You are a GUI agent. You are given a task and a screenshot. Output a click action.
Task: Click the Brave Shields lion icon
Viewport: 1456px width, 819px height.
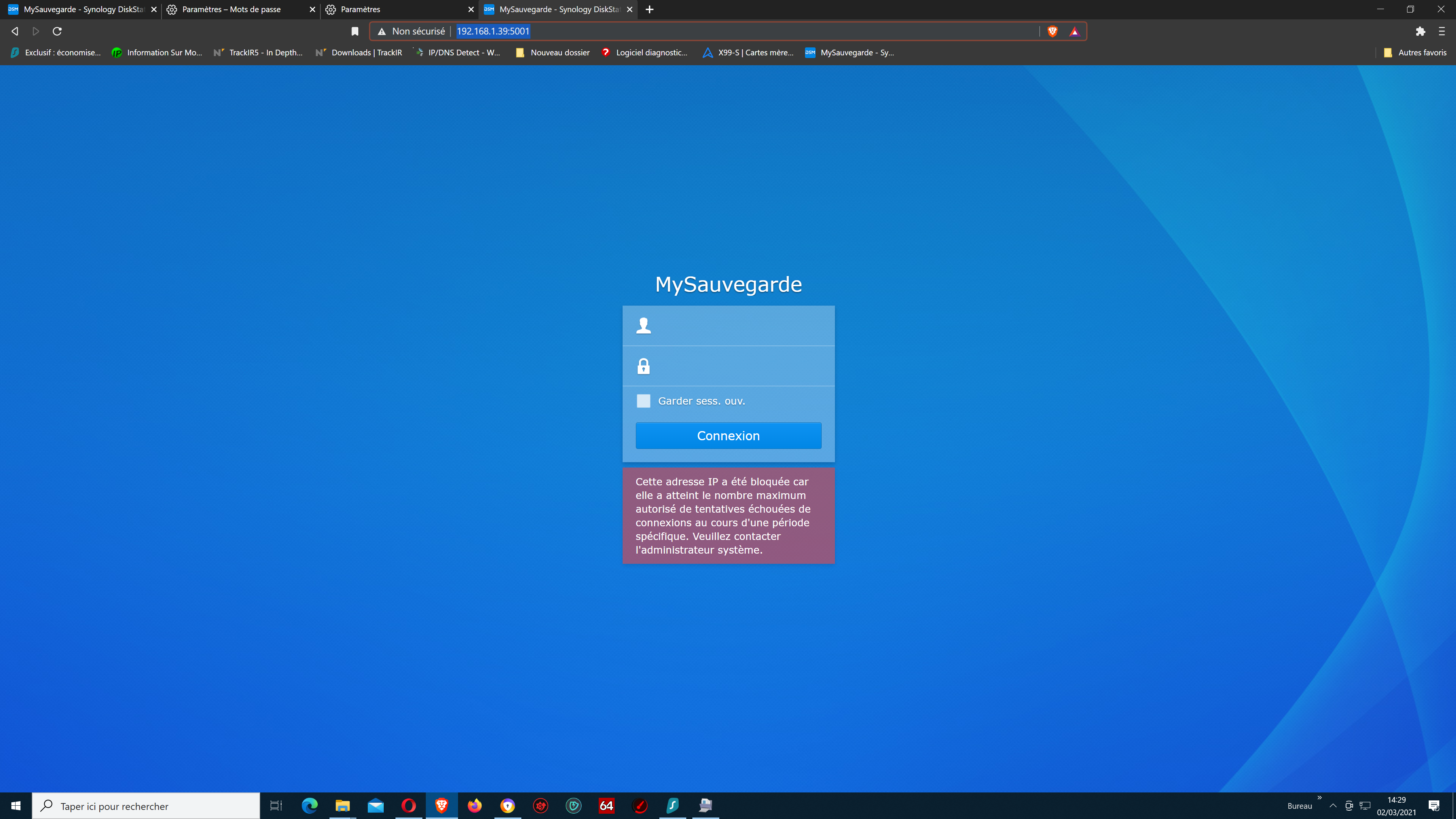[x=1053, y=31]
